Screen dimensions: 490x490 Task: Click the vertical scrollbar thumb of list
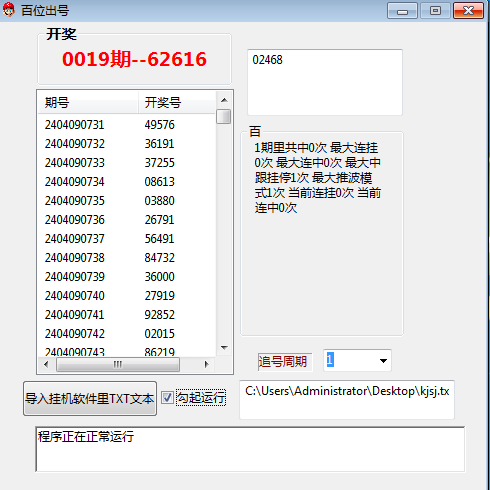pos(224,117)
